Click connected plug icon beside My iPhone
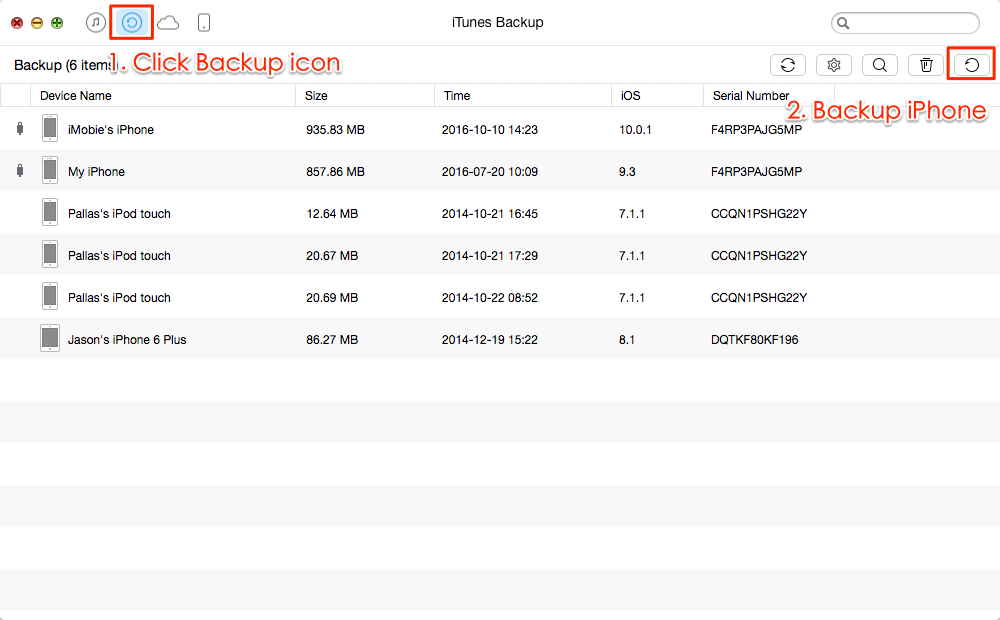The height and width of the screenshot is (620, 1000). [x=20, y=171]
